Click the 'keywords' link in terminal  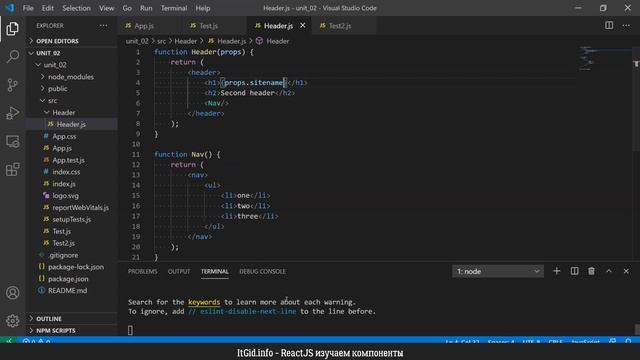[x=204, y=302]
